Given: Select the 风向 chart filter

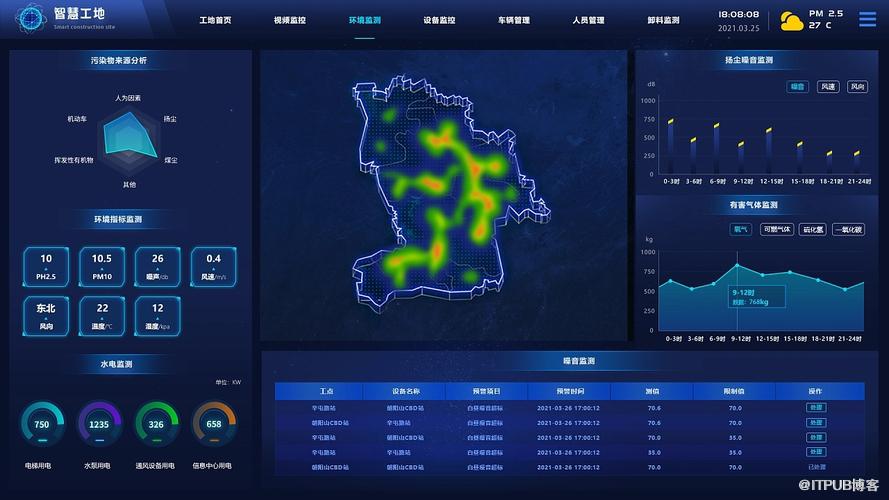Looking at the screenshot, I should pos(857,86).
